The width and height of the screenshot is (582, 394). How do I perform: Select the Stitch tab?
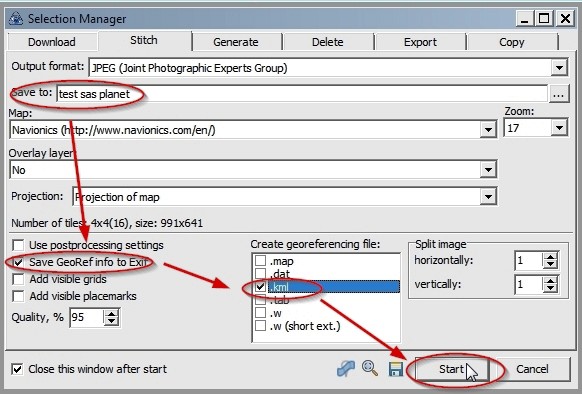(144, 40)
